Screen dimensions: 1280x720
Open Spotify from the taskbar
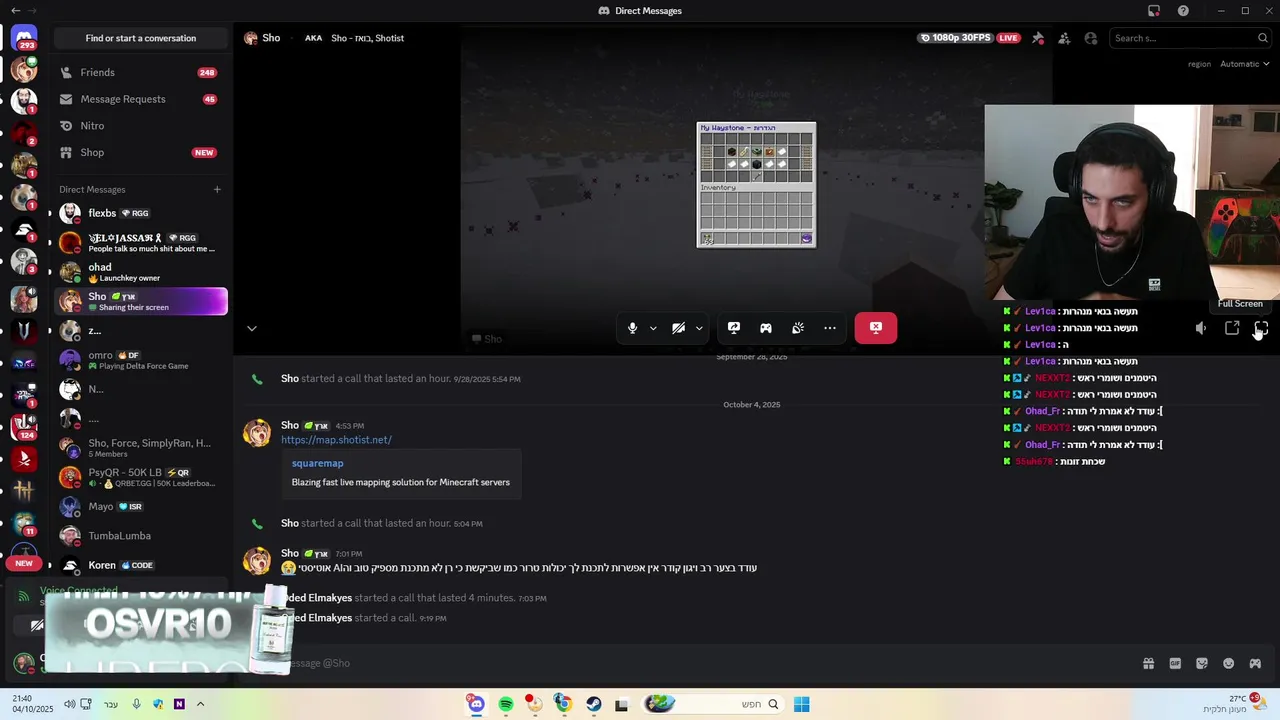[x=506, y=704]
